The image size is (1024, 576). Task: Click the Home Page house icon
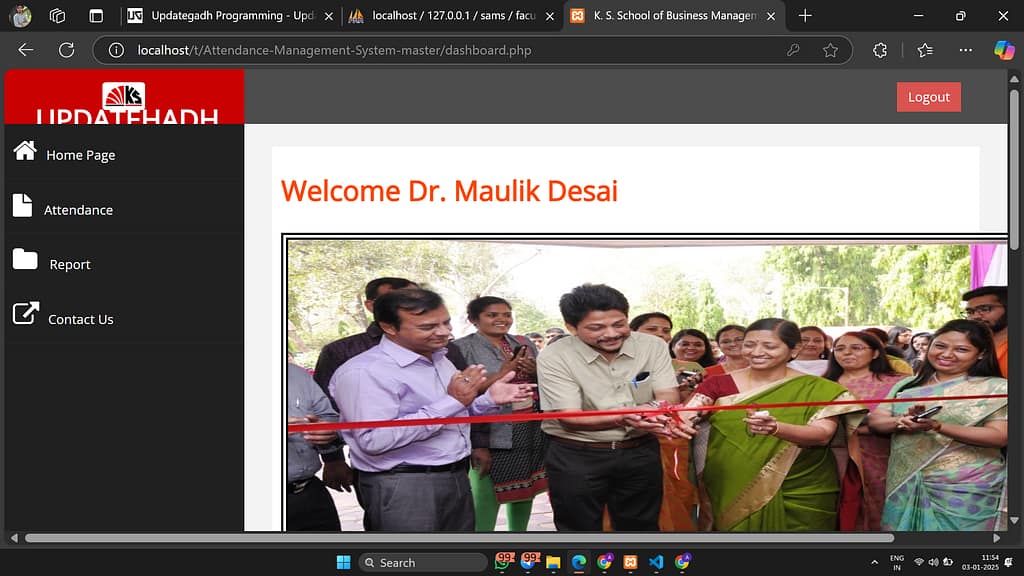point(24,151)
